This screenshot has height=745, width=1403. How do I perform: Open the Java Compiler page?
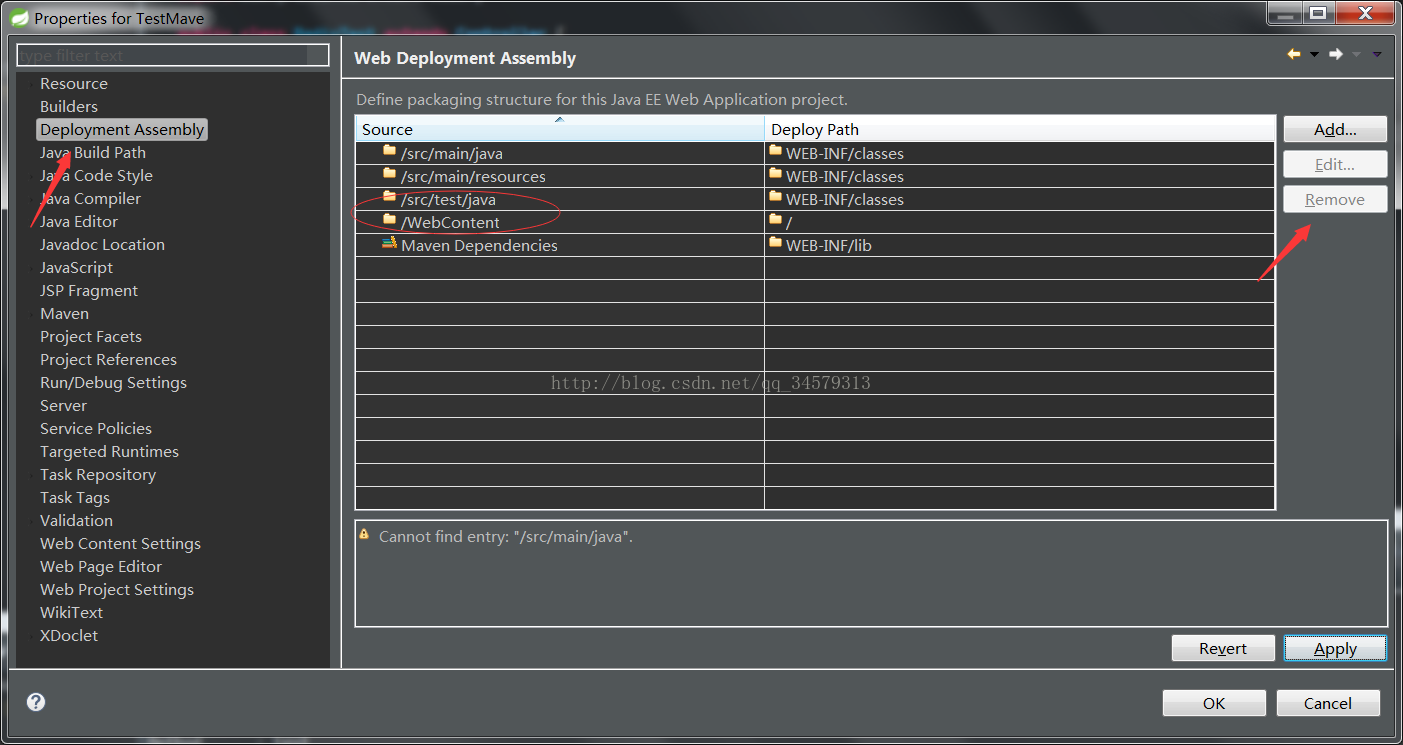click(x=90, y=199)
